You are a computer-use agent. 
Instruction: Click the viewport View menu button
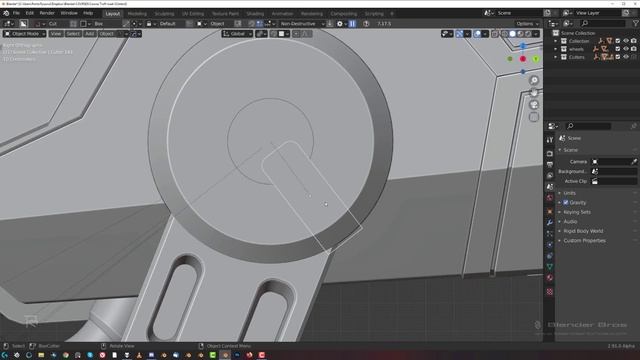pos(56,33)
